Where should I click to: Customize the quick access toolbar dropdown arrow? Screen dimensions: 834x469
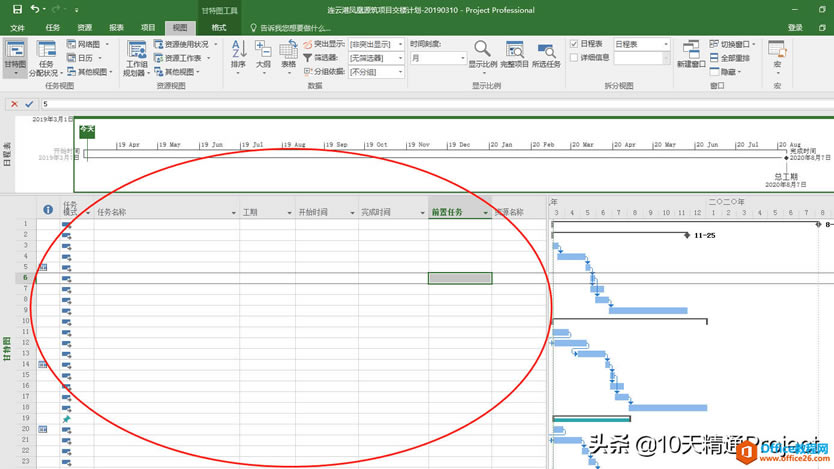77,10
